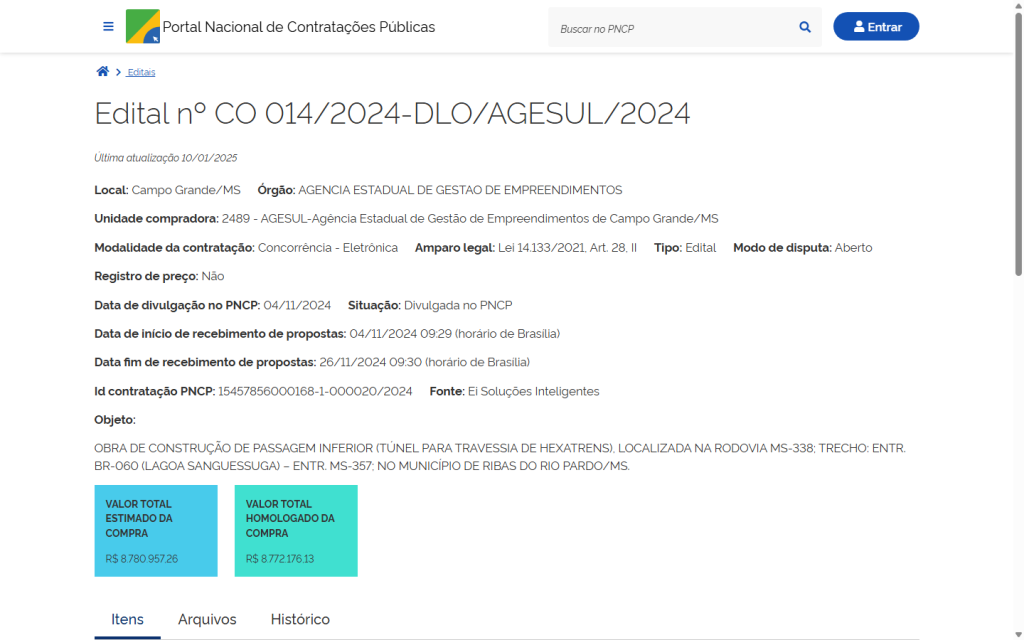Click the Ei Soluções Inteligentes source text
The width and height of the screenshot is (1024, 640).
(x=533, y=391)
